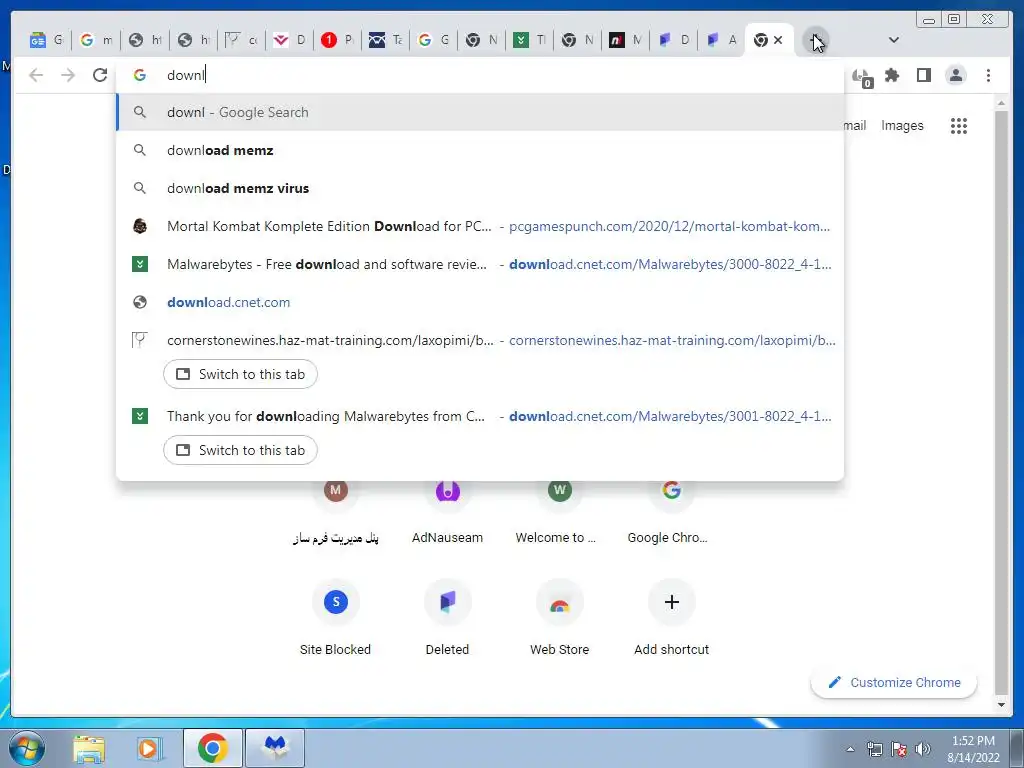Switch to the wine glass 'cc' tab
1024x768 pixels.
(240, 40)
